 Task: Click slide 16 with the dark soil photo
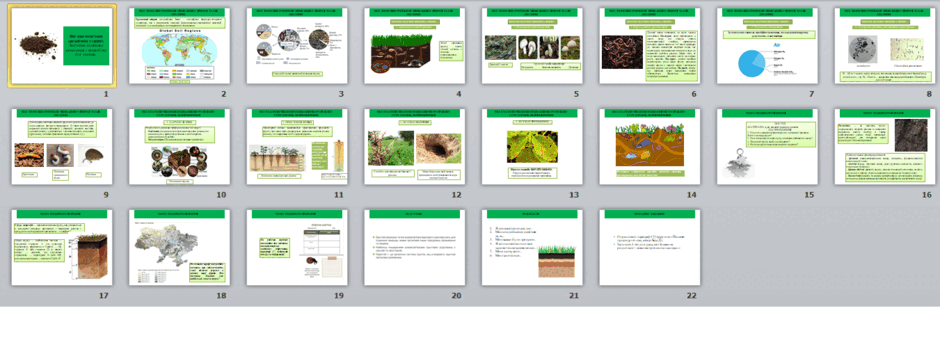click(884, 147)
